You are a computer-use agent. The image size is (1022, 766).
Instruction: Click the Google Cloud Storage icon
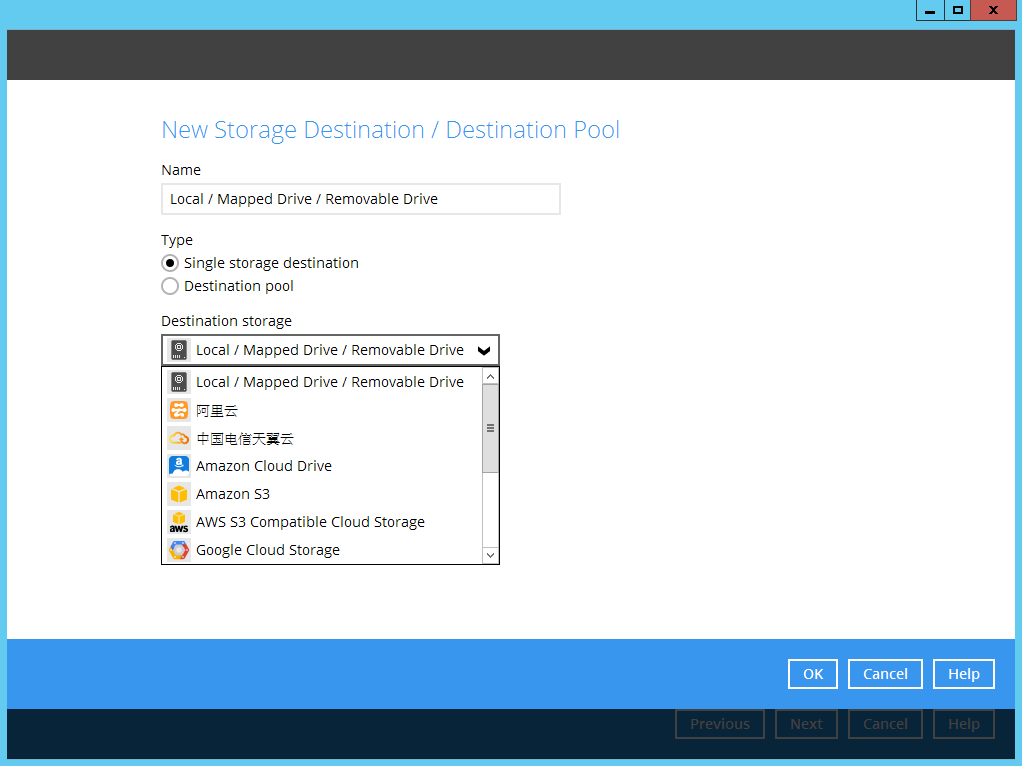(179, 550)
